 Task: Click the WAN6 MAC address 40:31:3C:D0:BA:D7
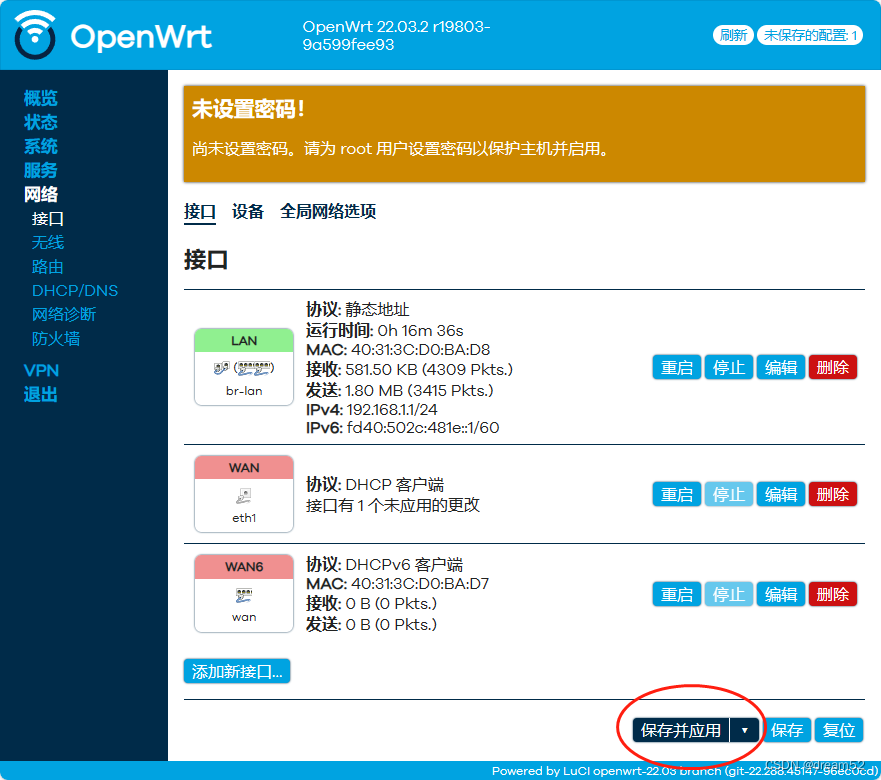(420, 583)
